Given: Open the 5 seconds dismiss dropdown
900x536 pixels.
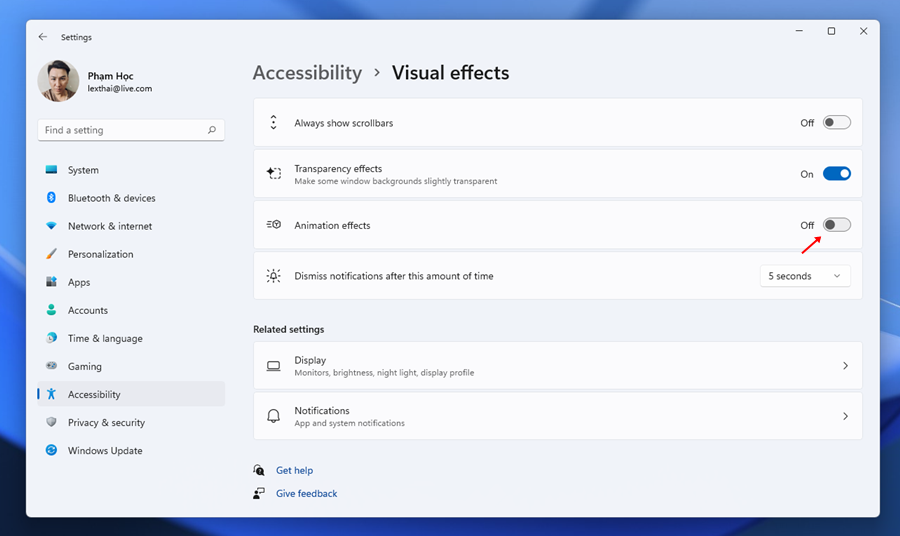Looking at the screenshot, I should point(805,275).
